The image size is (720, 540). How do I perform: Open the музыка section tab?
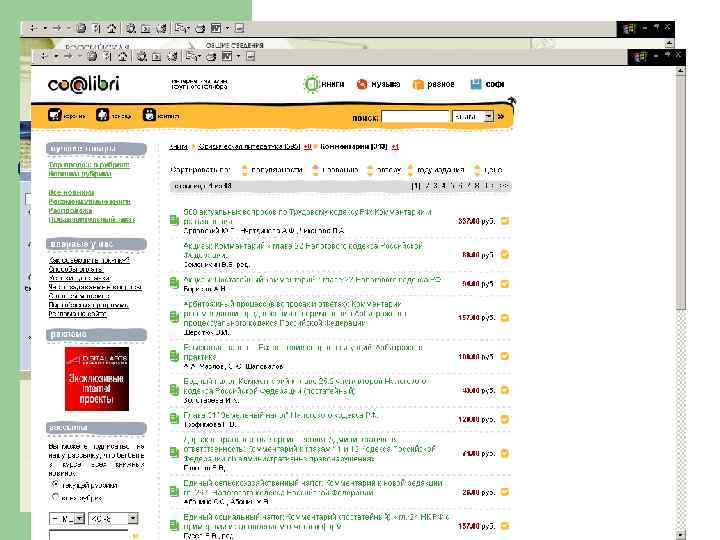378,84
